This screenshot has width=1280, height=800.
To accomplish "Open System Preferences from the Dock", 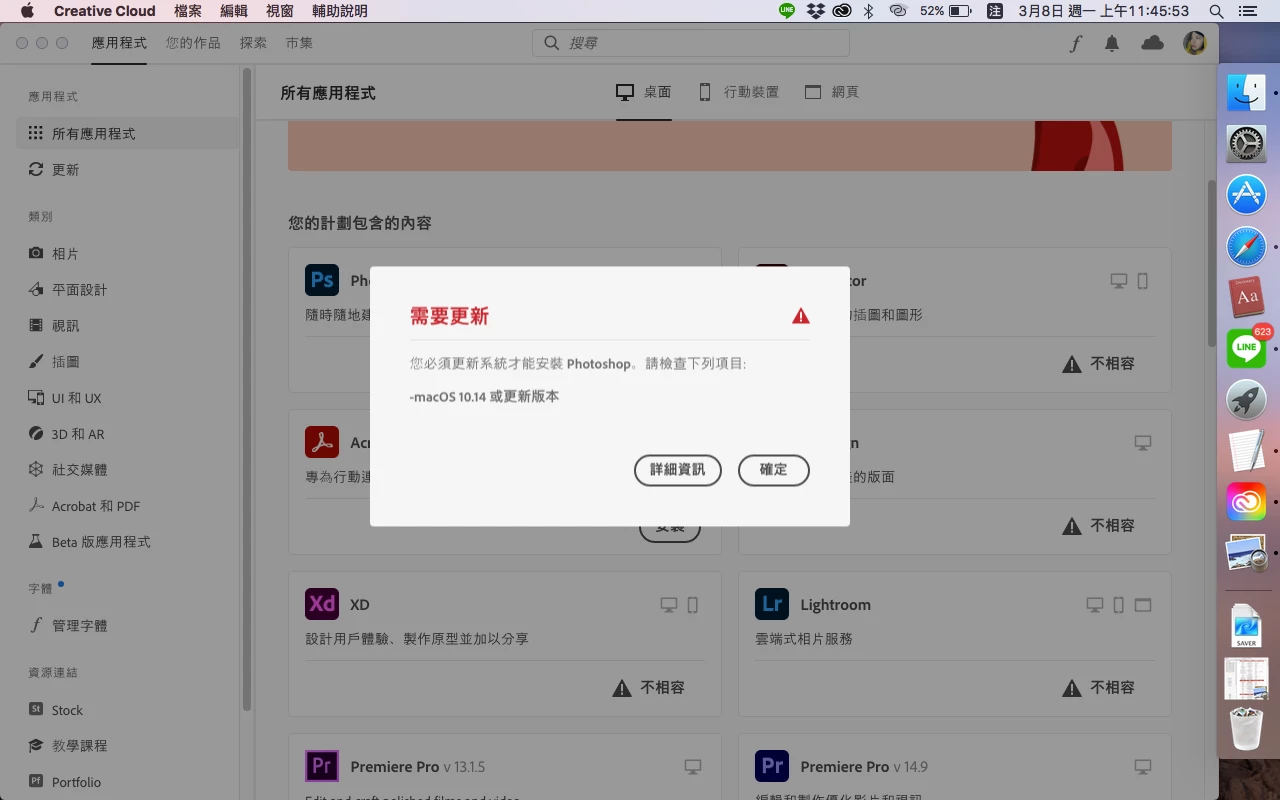I will (1246, 145).
